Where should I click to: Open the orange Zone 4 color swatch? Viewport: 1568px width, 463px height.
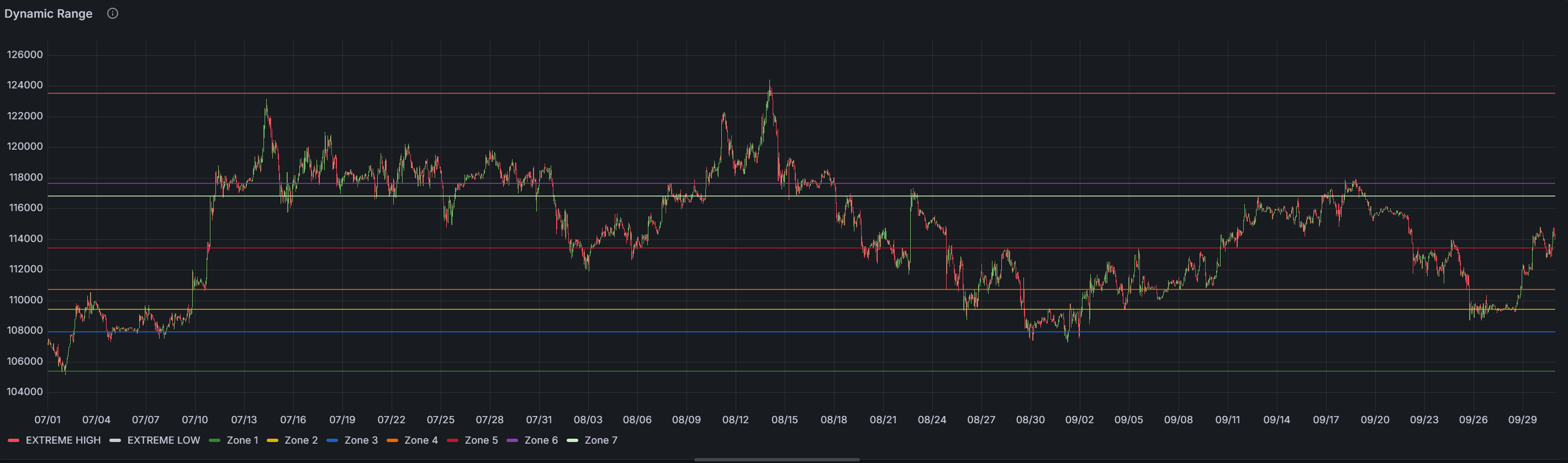pos(392,440)
